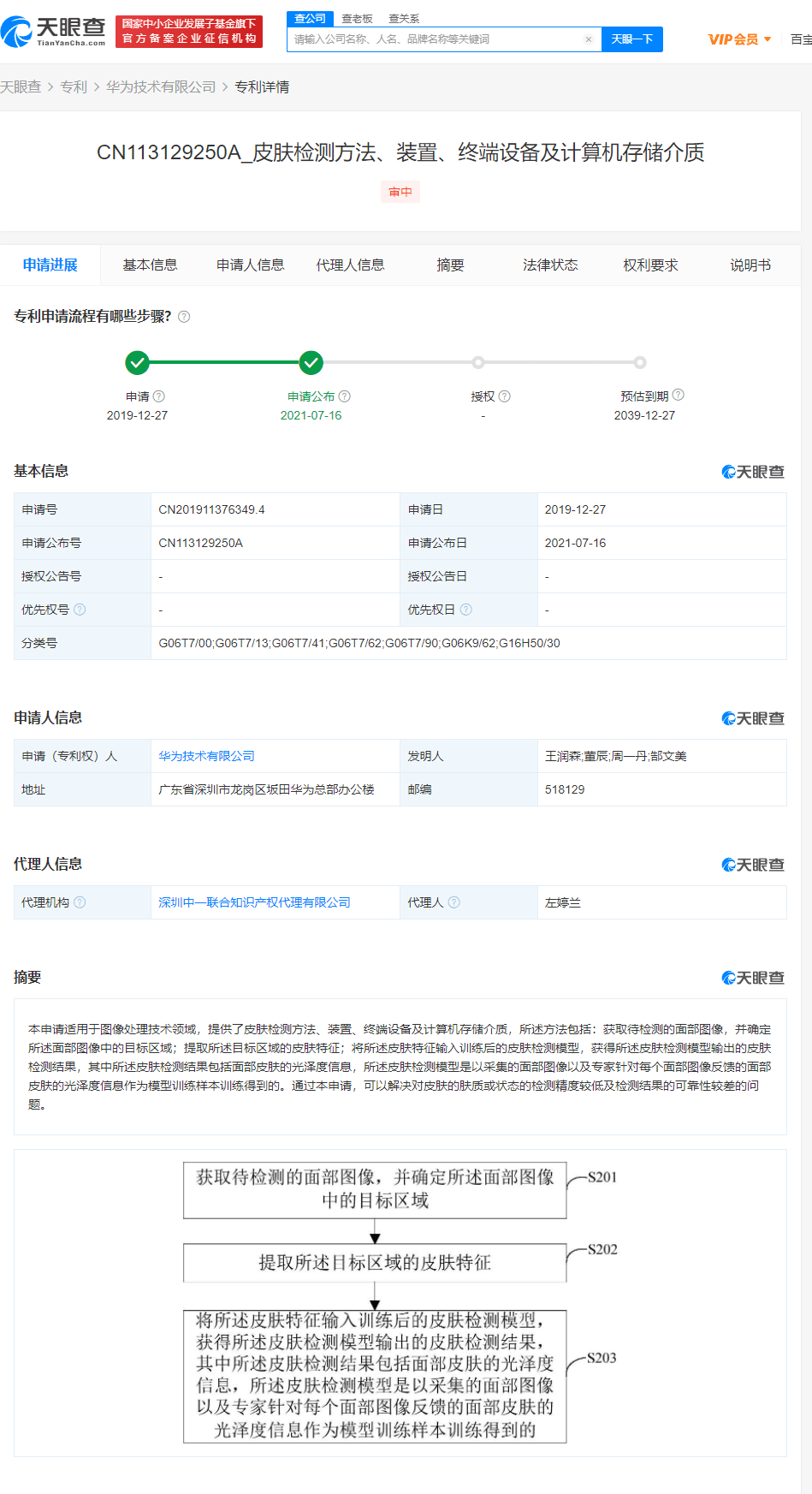Click the help icon next to 优先权号
The image size is (812, 1494).
[x=80, y=610]
